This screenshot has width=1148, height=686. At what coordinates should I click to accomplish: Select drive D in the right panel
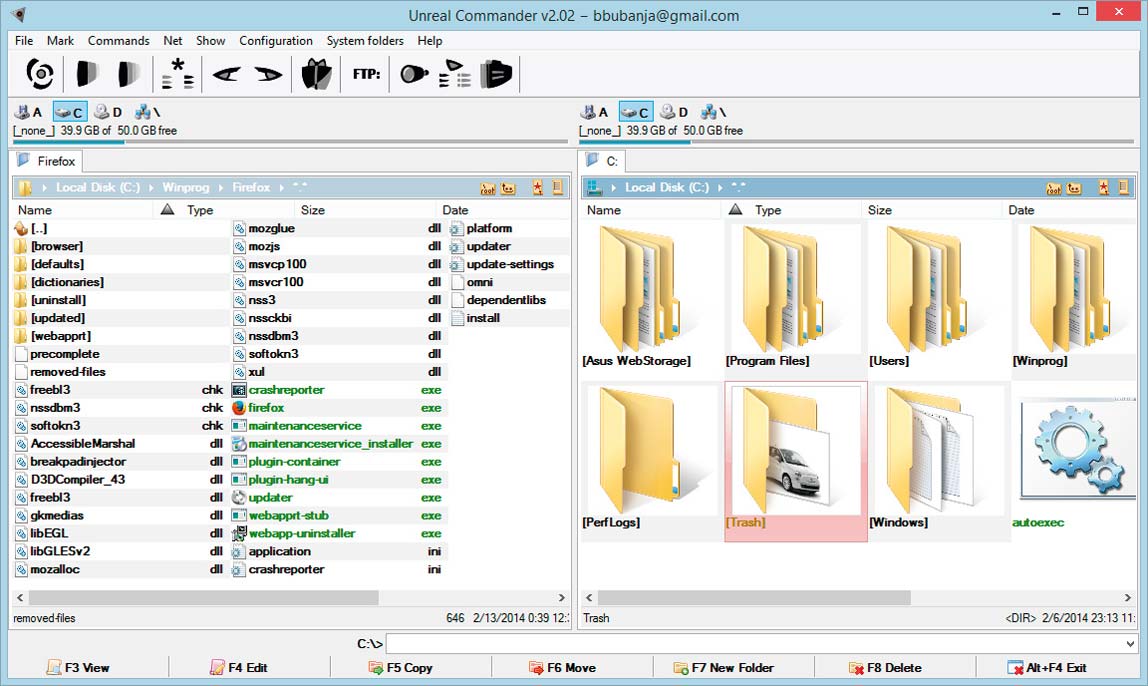pyautogui.click(x=674, y=112)
